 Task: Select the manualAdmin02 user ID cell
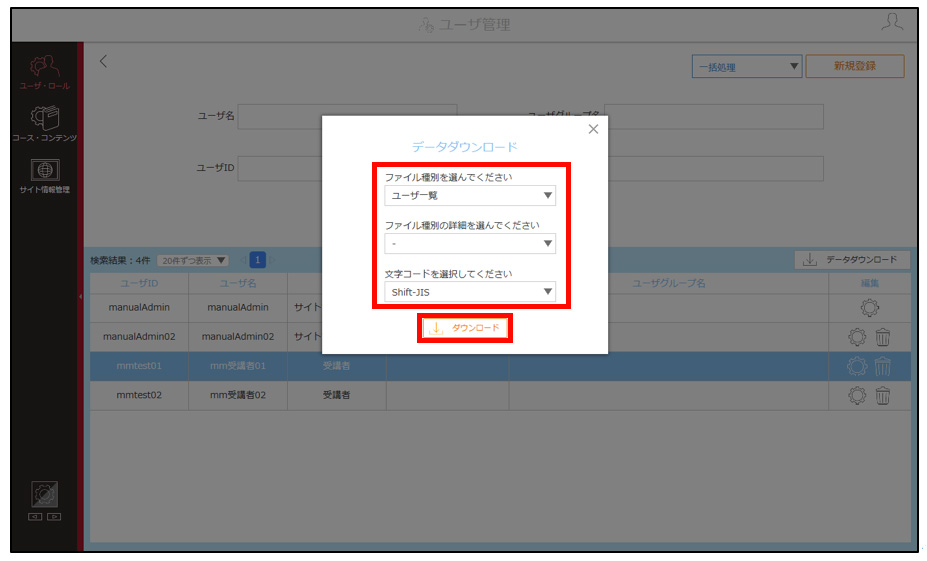pyautogui.click(x=139, y=336)
